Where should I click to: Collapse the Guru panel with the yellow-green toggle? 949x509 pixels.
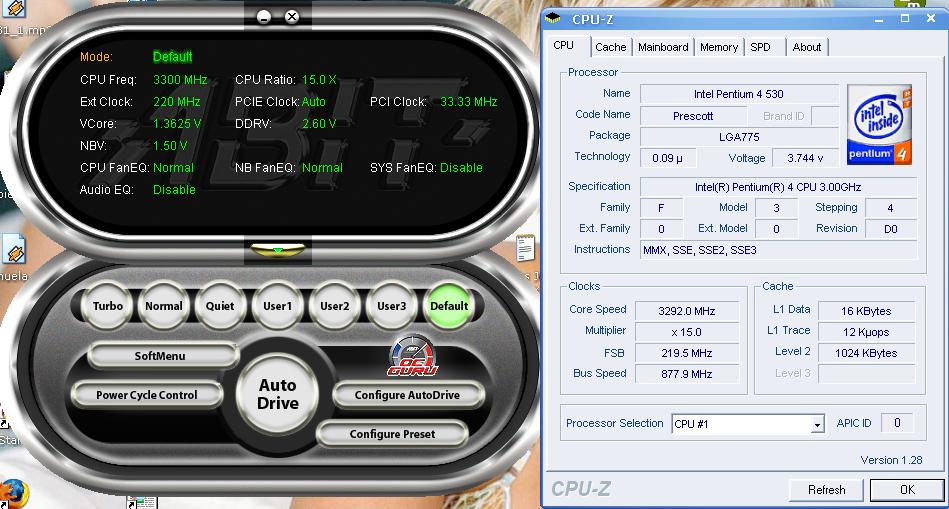pos(278,249)
